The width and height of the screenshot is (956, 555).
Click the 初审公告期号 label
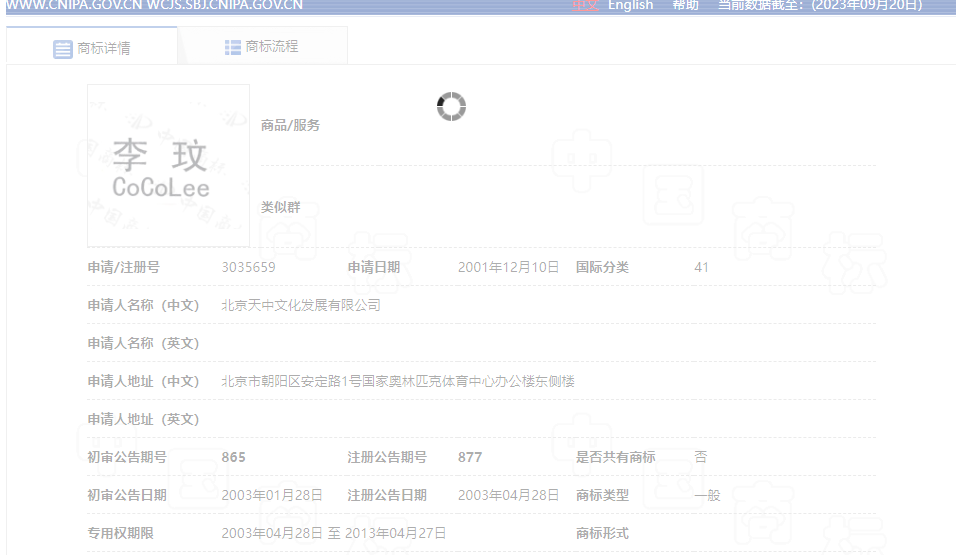click(127, 457)
